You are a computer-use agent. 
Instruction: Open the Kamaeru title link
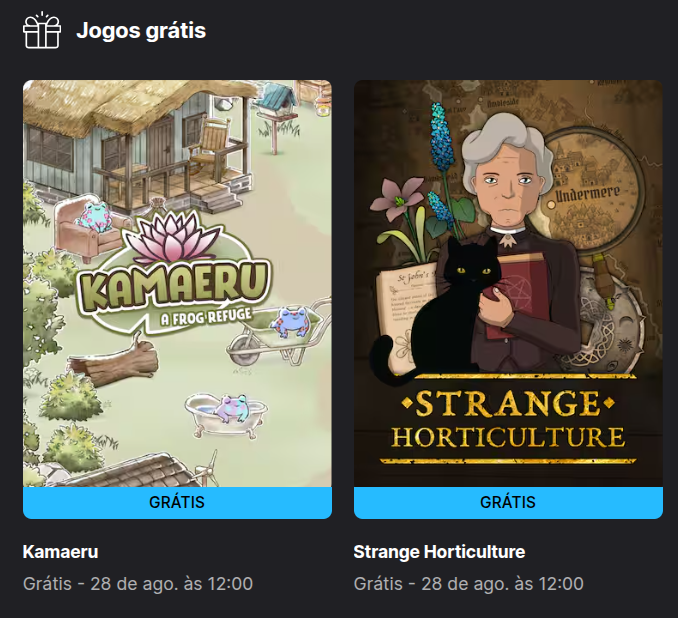click(61, 552)
